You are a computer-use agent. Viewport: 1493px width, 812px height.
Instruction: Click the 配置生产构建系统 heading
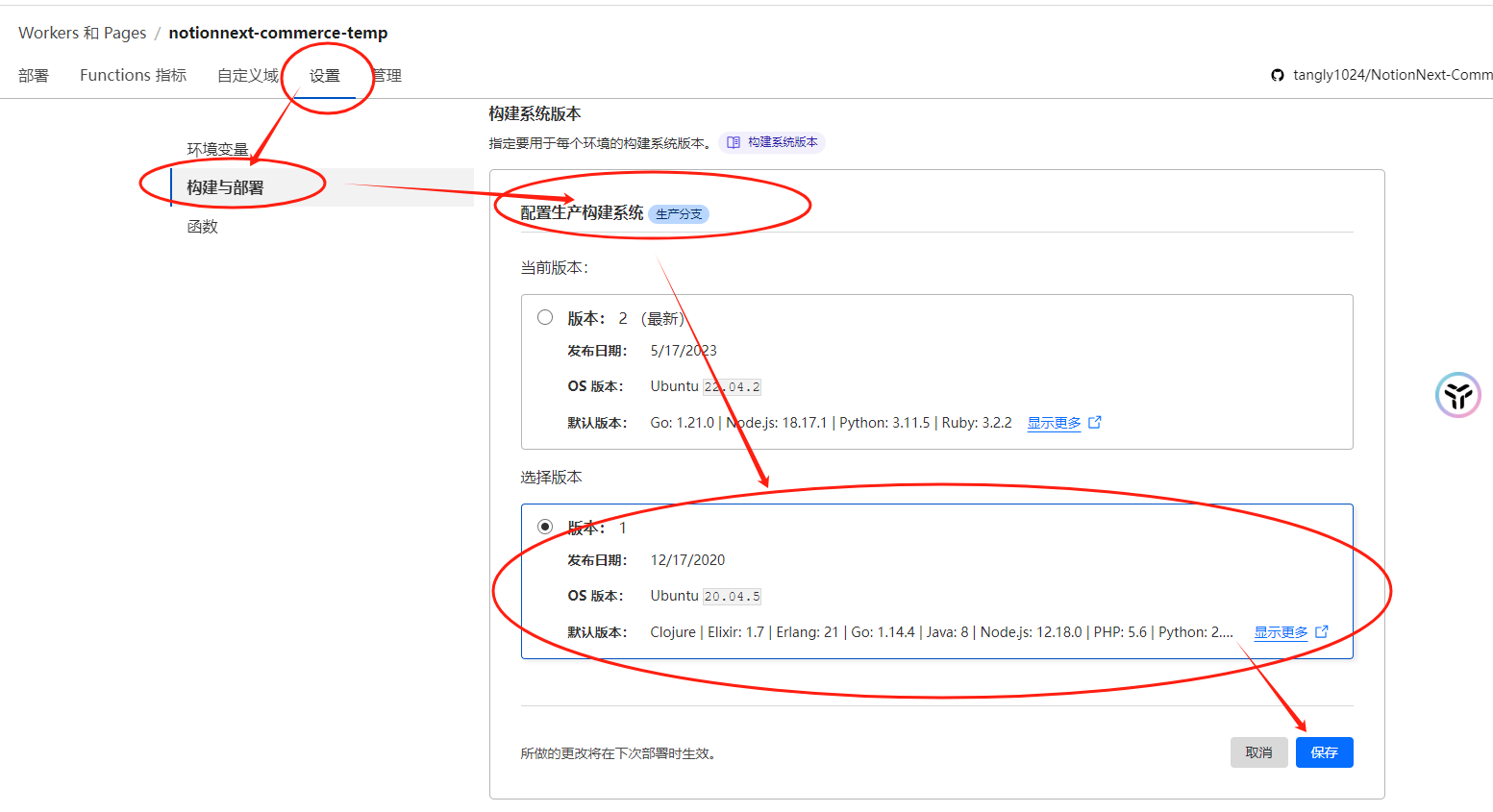[x=582, y=213]
